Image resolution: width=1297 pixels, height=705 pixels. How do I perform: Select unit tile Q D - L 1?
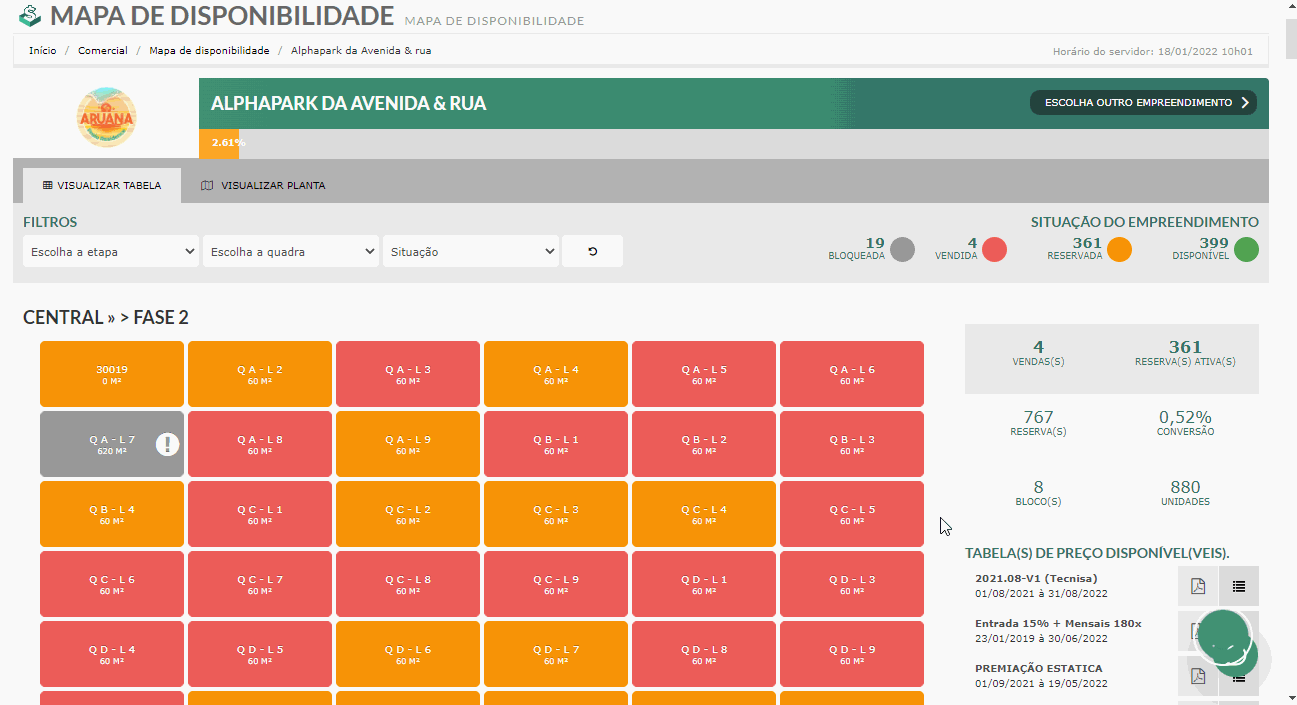(704, 584)
